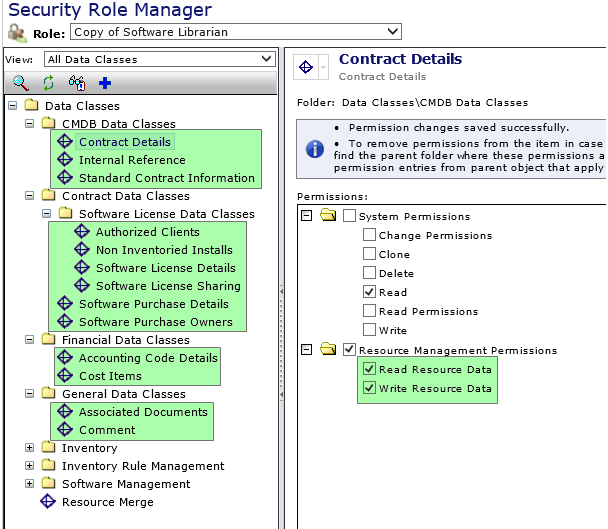Click the info icon beside the saved message
The image size is (608, 529).
tap(314, 148)
